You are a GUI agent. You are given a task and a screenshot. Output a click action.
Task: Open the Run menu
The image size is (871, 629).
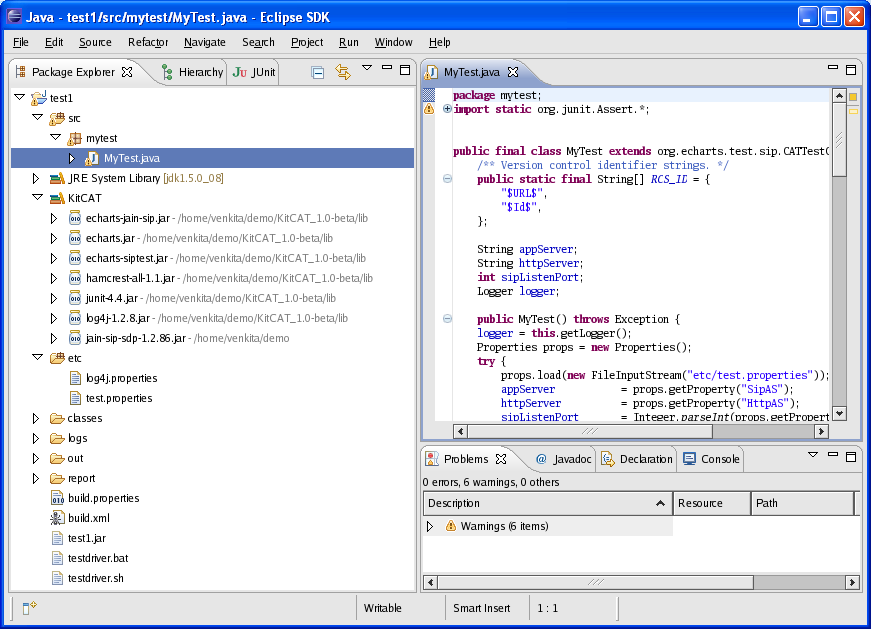click(x=348, y=42)
